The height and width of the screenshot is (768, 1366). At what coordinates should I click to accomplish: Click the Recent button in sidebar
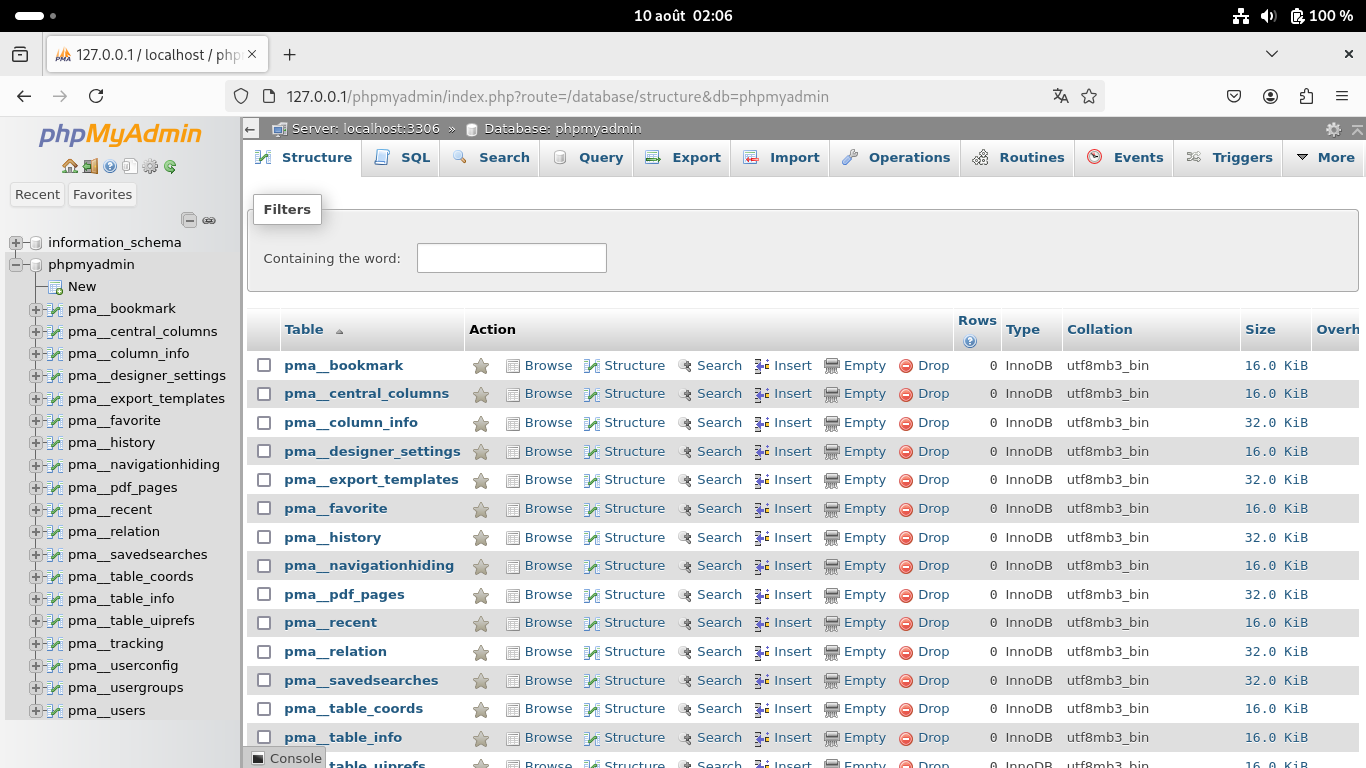tap(38, 194)
